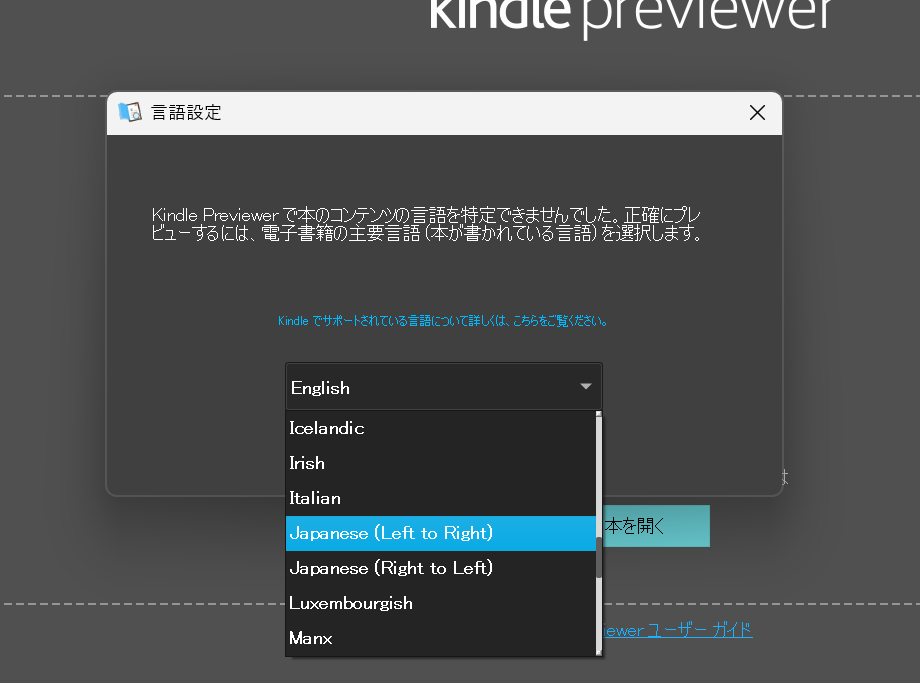The height and width of the screenshot is (683, 920).
Task: Select Luxembourgish from the list
Action: pyautogui.click(x=441, y=604)
